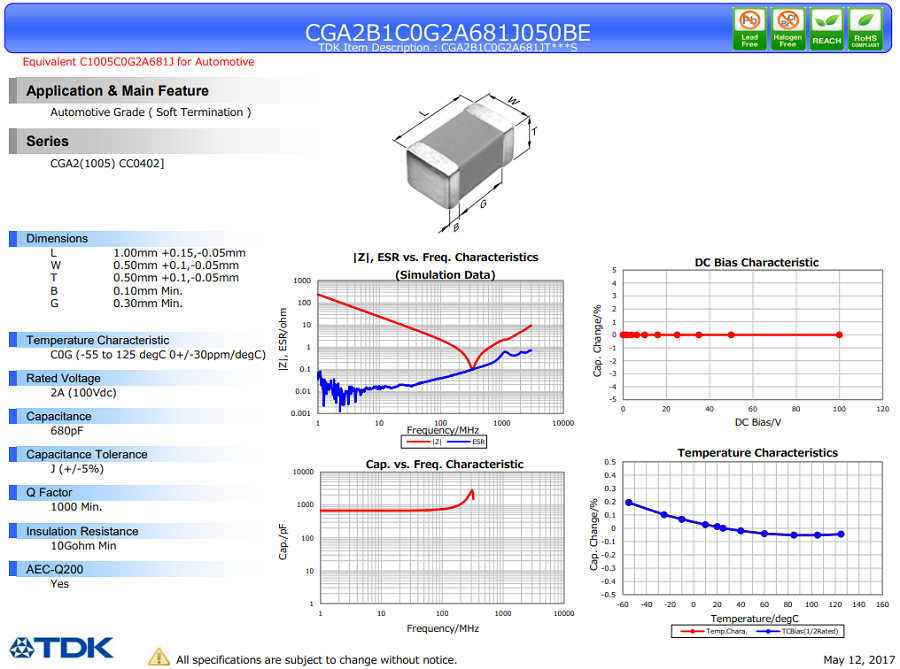Image resolution: width=900 pixels, height=669 pixels.
Task: Click the blue TCBias(1/2Rated) legend entry
Action: [x=797, y=631]
